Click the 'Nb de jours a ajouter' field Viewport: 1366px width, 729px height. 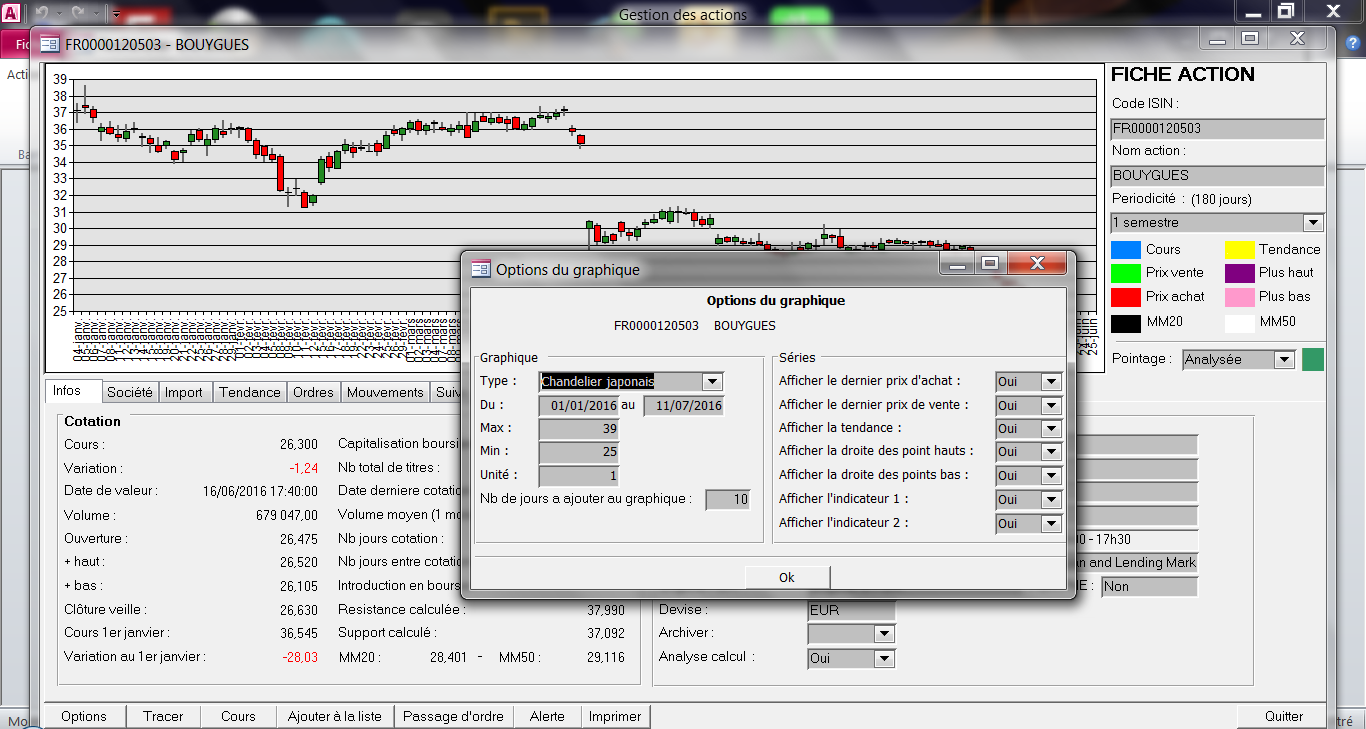tap(728, 500)
